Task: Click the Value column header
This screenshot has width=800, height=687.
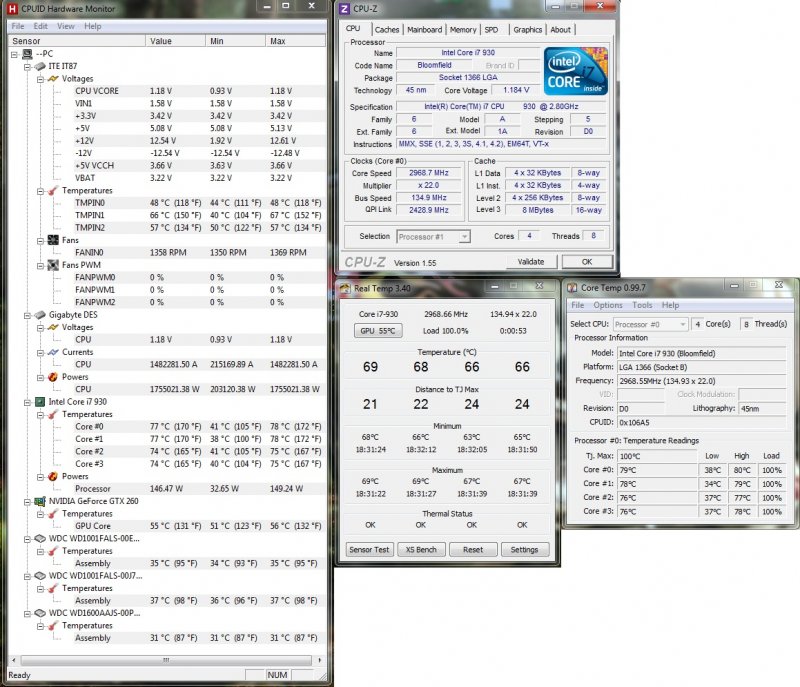Action: [x=175, y=41]
